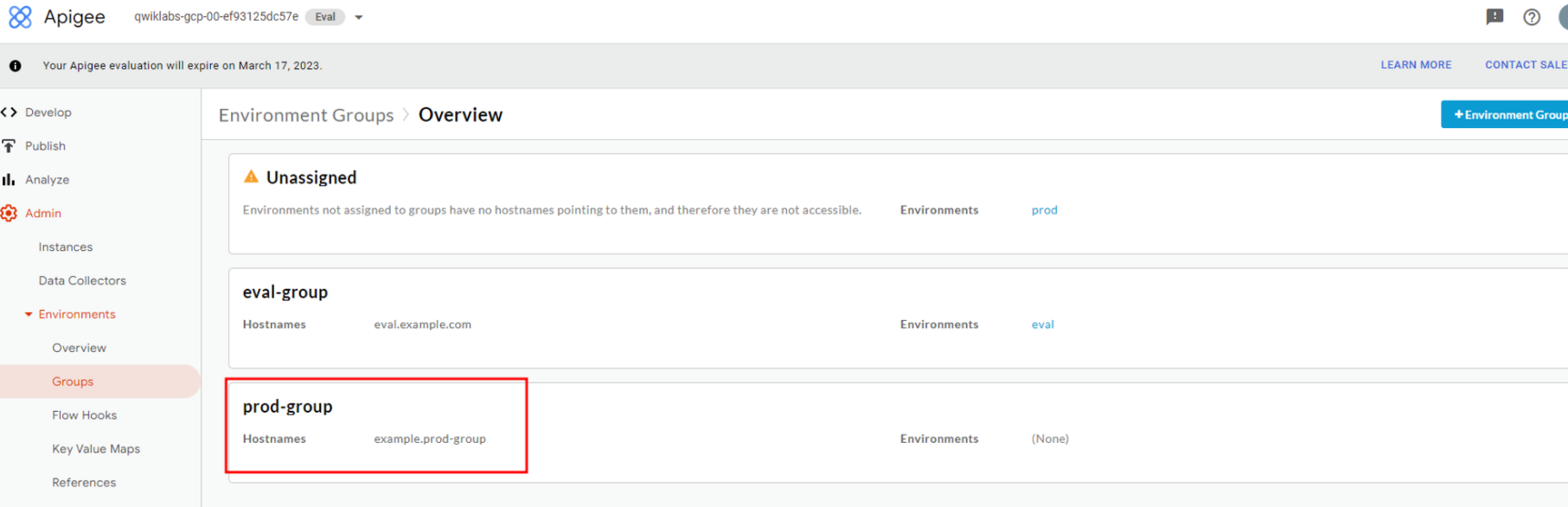Click the evaluation expiry message text
The width and height of the screenshot is (1568, 507).
(x=182, y=66)
